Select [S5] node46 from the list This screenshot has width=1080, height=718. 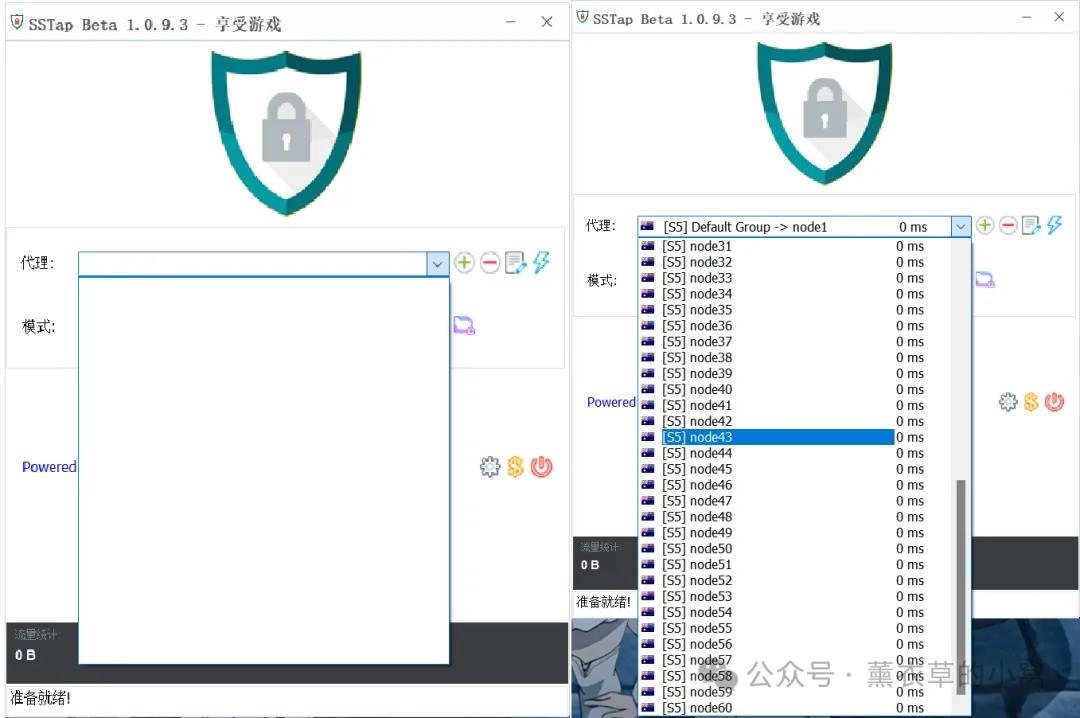795,484
